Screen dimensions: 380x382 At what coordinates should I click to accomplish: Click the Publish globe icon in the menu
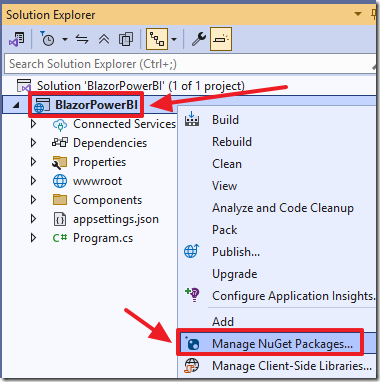pyautogui.click(x=192, y=251)
